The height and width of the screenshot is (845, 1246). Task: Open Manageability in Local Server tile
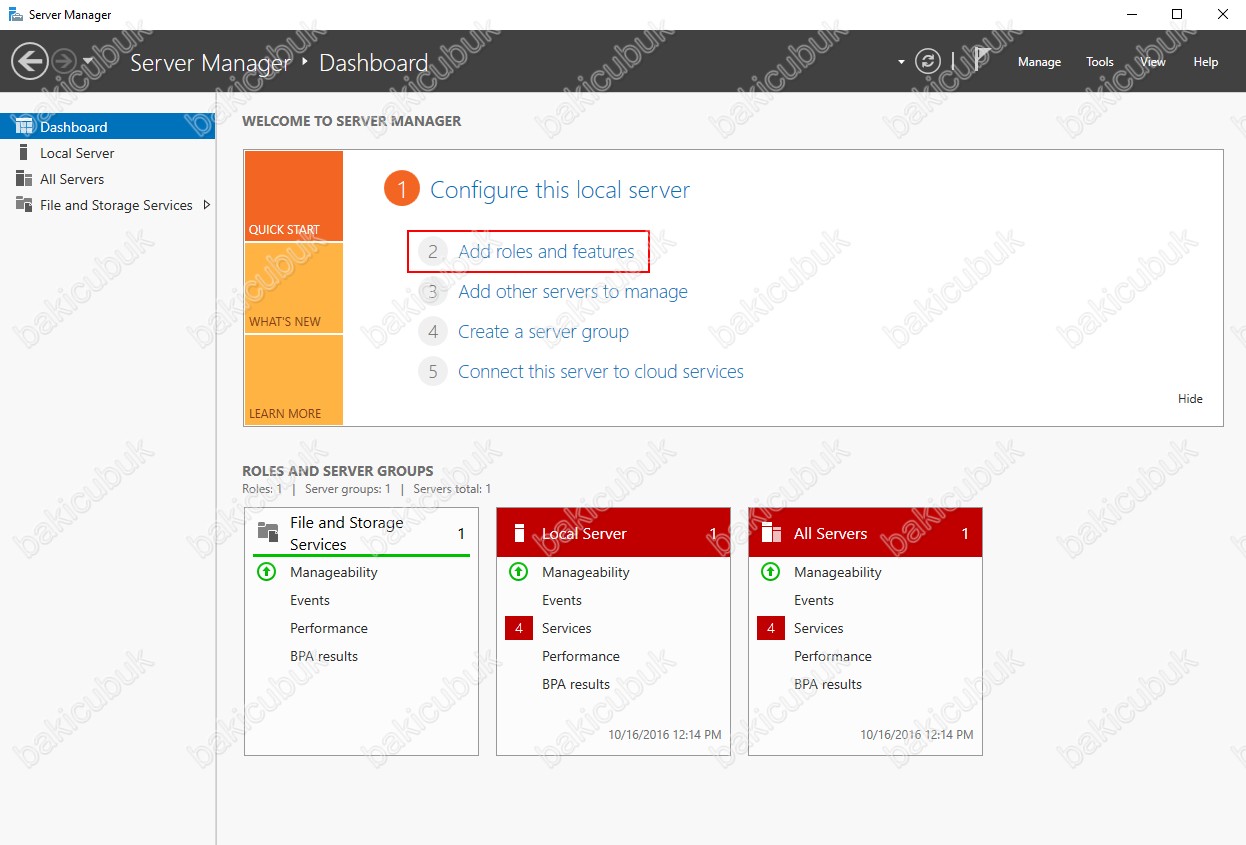586,572
